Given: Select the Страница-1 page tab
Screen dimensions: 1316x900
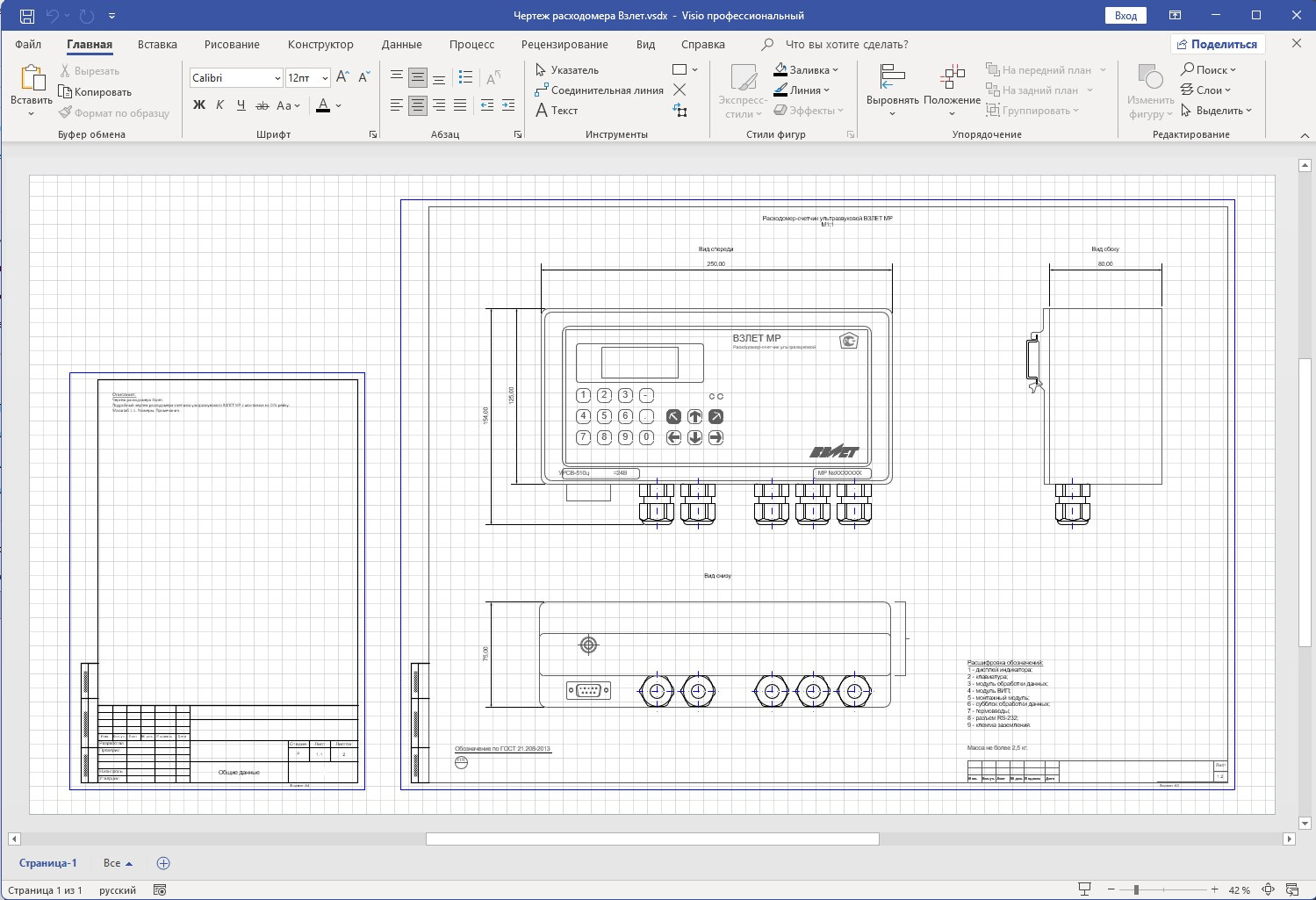Looking at the screenshot, I should coord(48,863).
